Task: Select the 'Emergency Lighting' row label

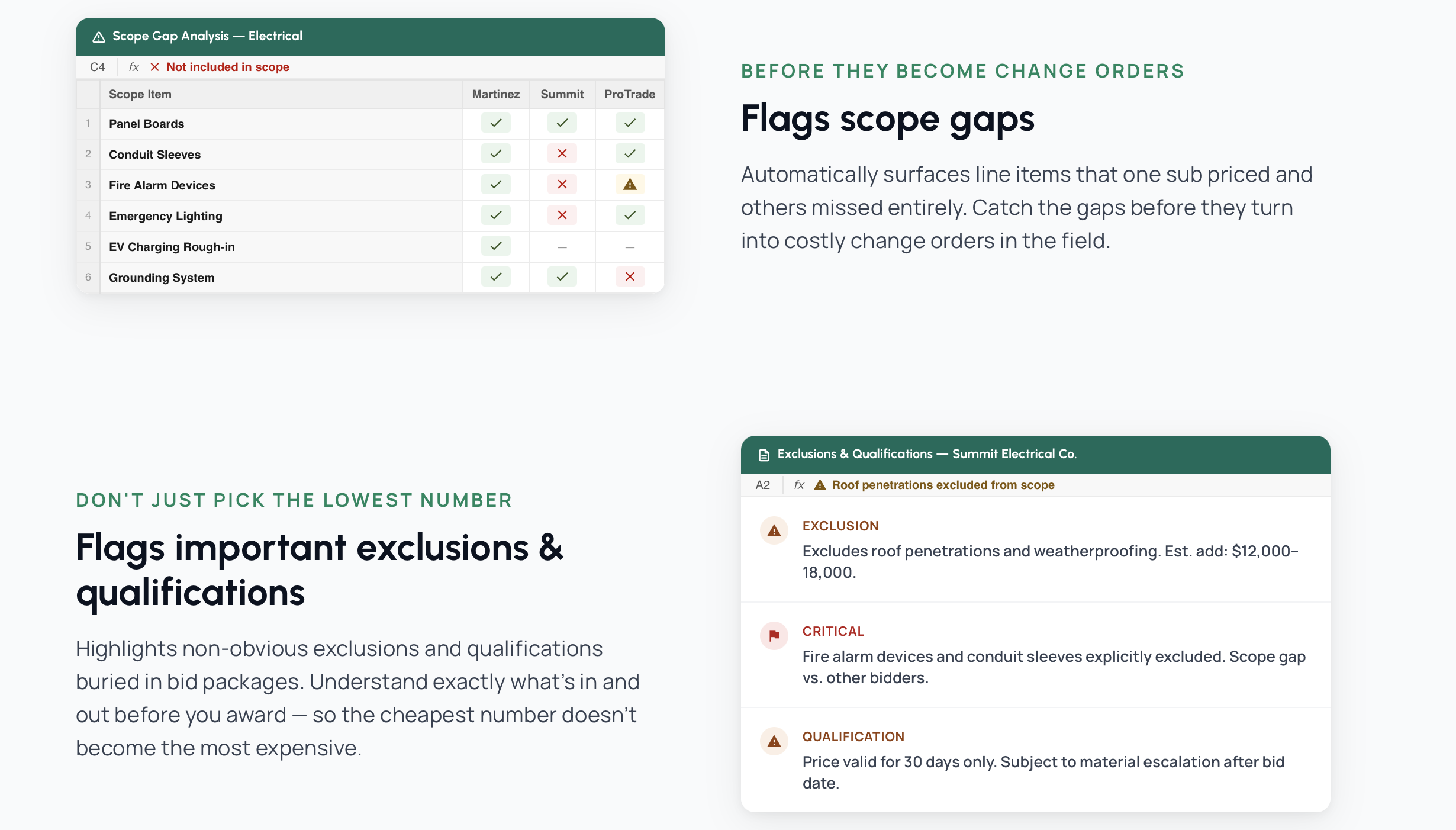Action: pyautogui.click(x=166, y=216)
